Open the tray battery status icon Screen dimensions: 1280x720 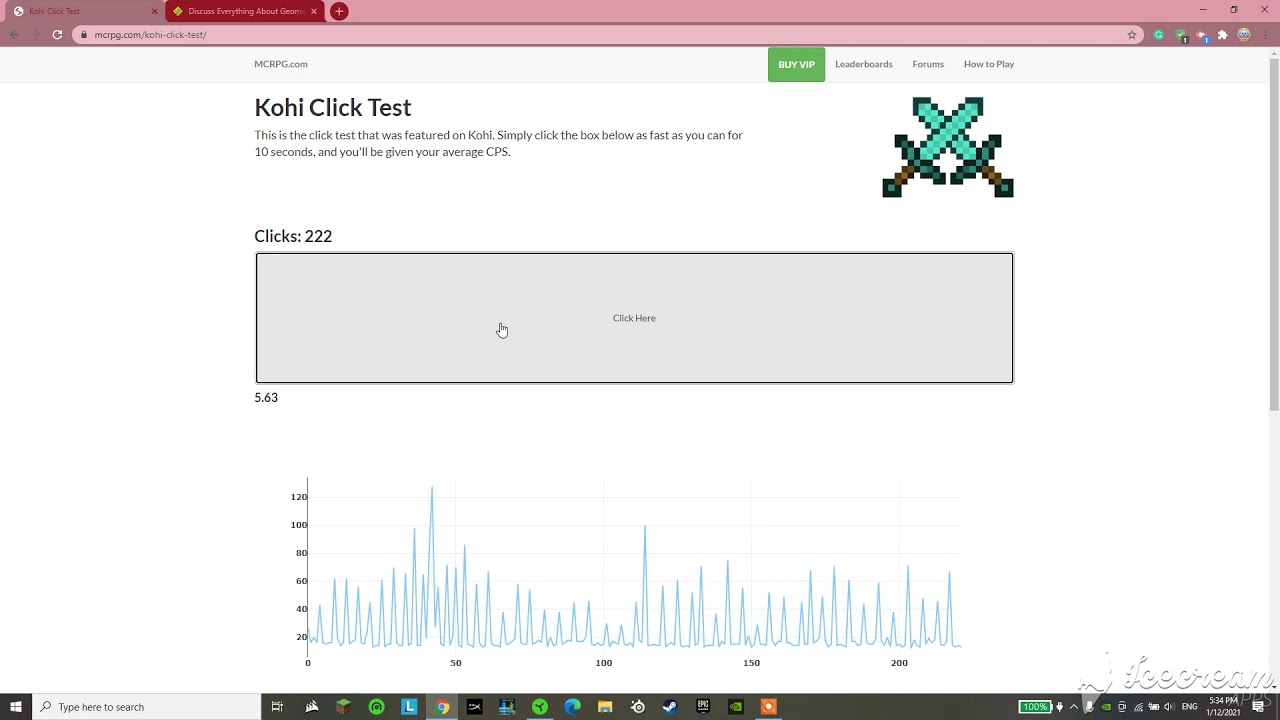point(1154,707)
